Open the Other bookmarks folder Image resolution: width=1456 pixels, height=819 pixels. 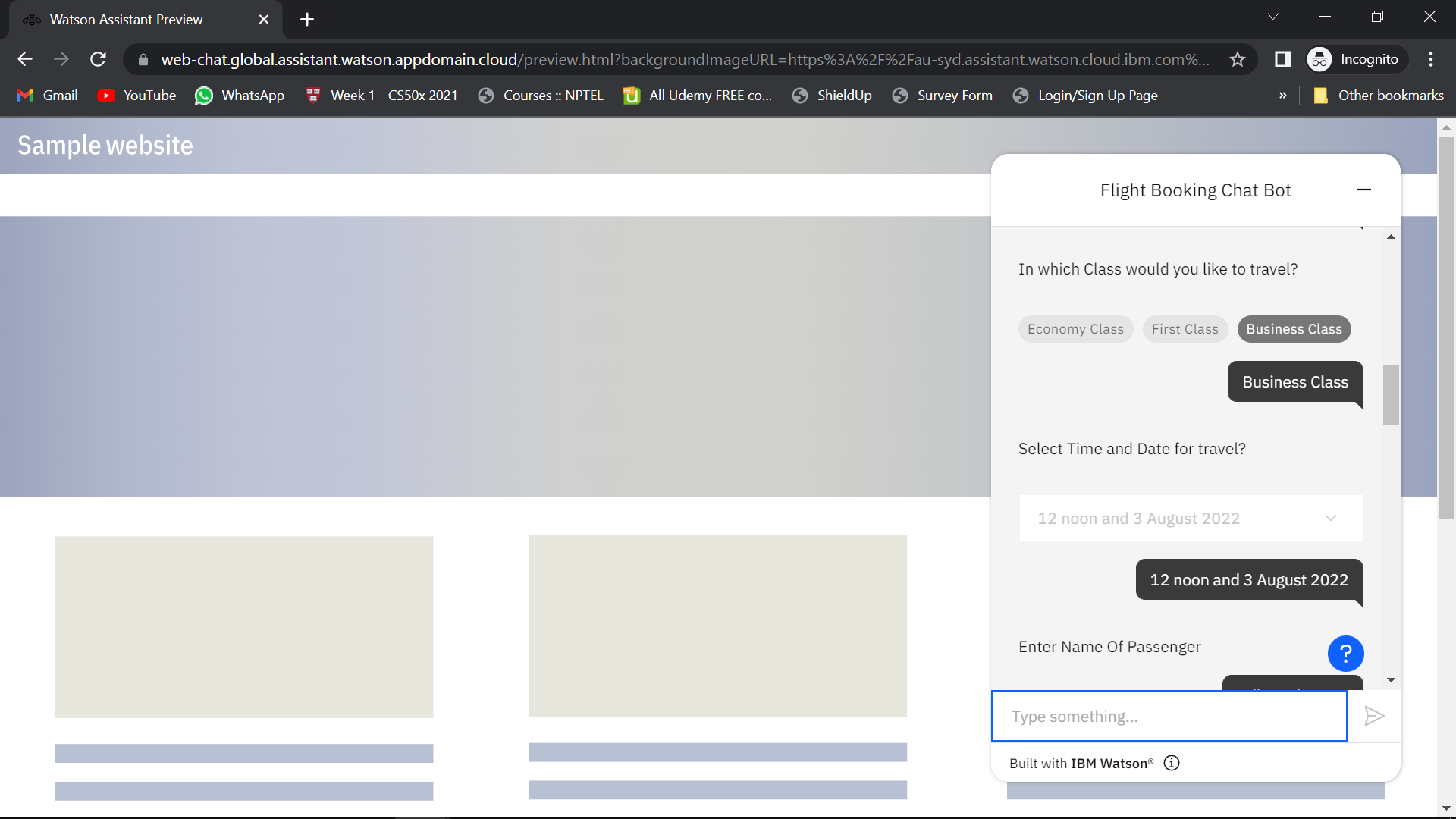point(1379,96)
